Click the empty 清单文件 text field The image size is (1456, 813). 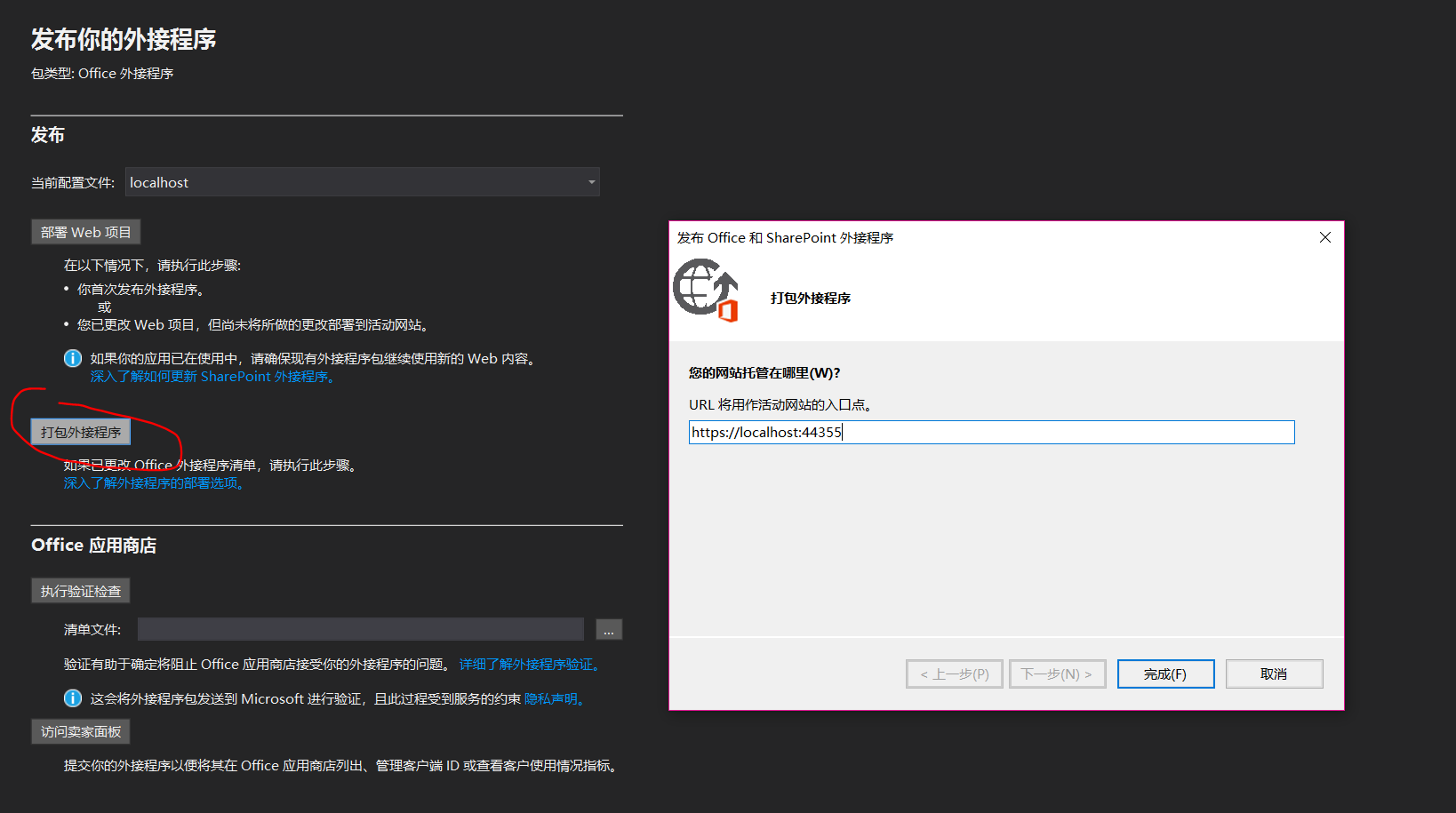point(360,629)
